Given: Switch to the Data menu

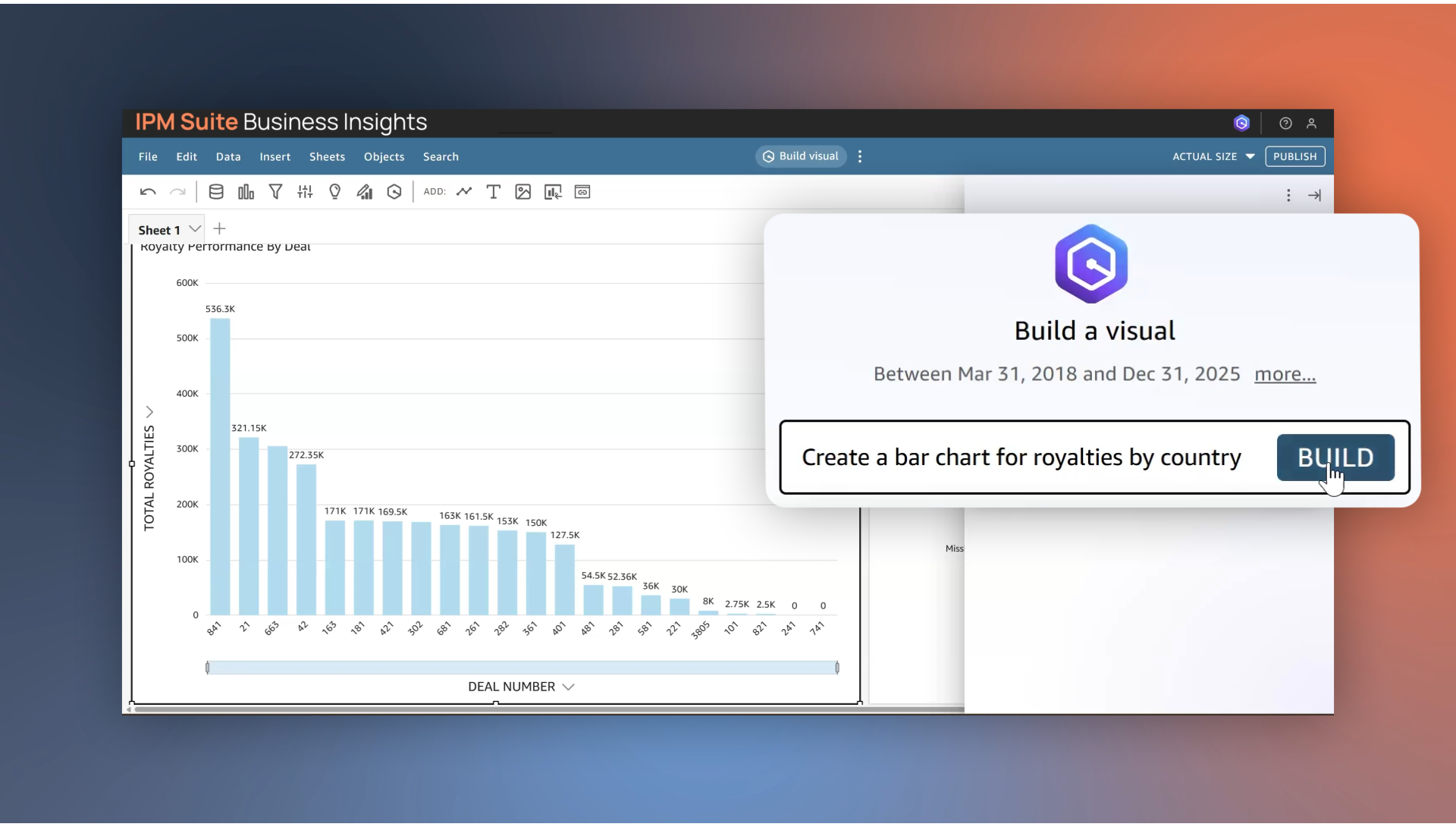Looking at the screenshot, I should (228, 156).
